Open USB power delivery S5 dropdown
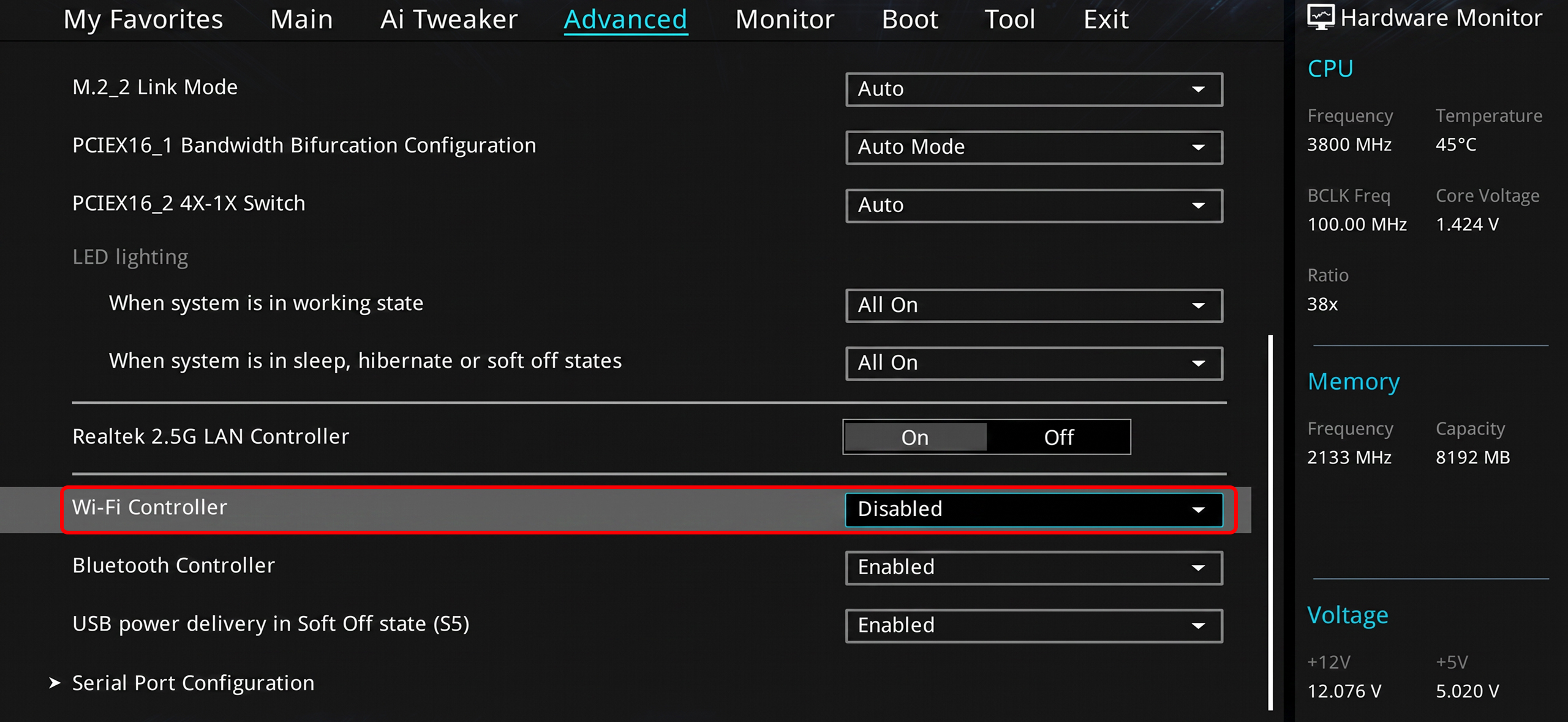Viewport: 1568px width, 722px height. pos(1034,625)
